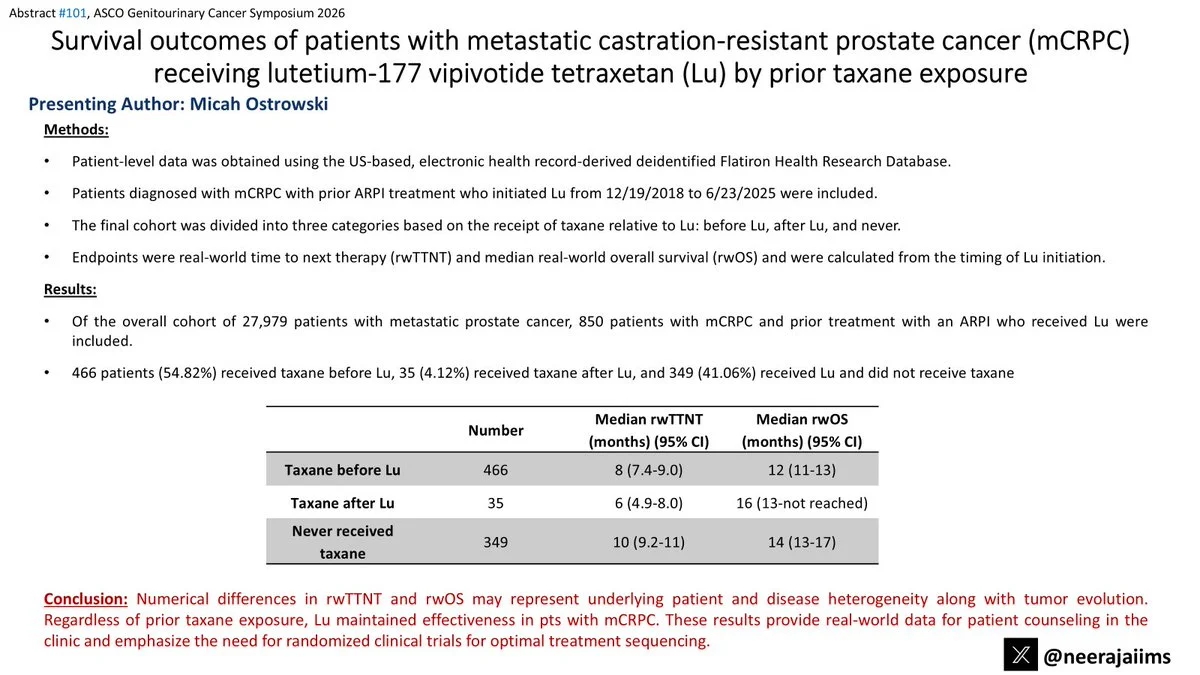The width and height of the screenshot is (1200, 675).
Task: Select the Taxane after Lu row label
Action: (343, 503)
